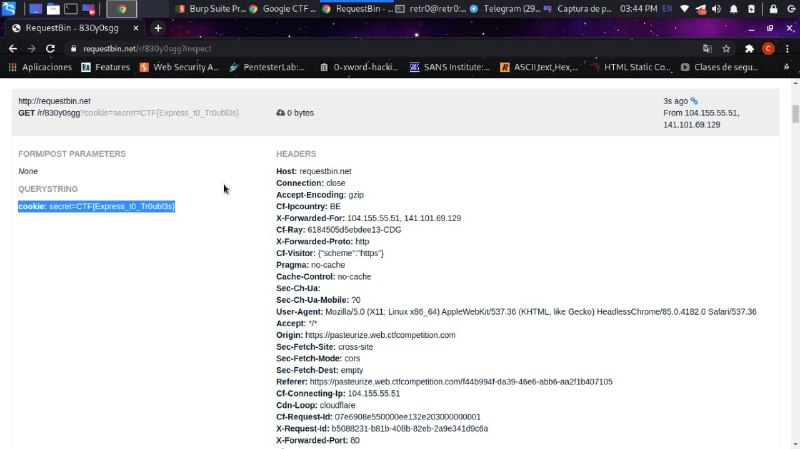This screenshot has width=800, height=449.
Task: Switch to Captura de pantalla taskbar window
Action: tap(578, 9)
